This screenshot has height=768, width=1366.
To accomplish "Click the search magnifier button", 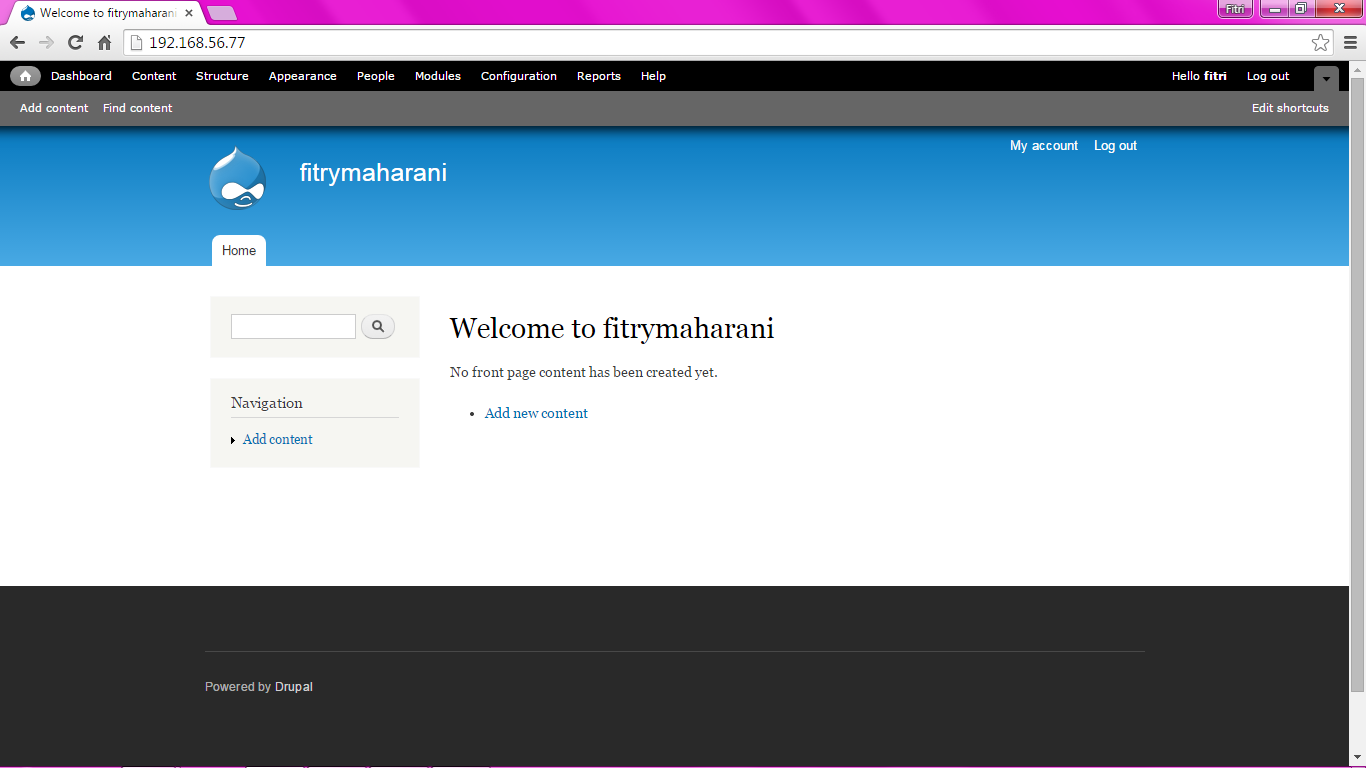I will point(378,326).
